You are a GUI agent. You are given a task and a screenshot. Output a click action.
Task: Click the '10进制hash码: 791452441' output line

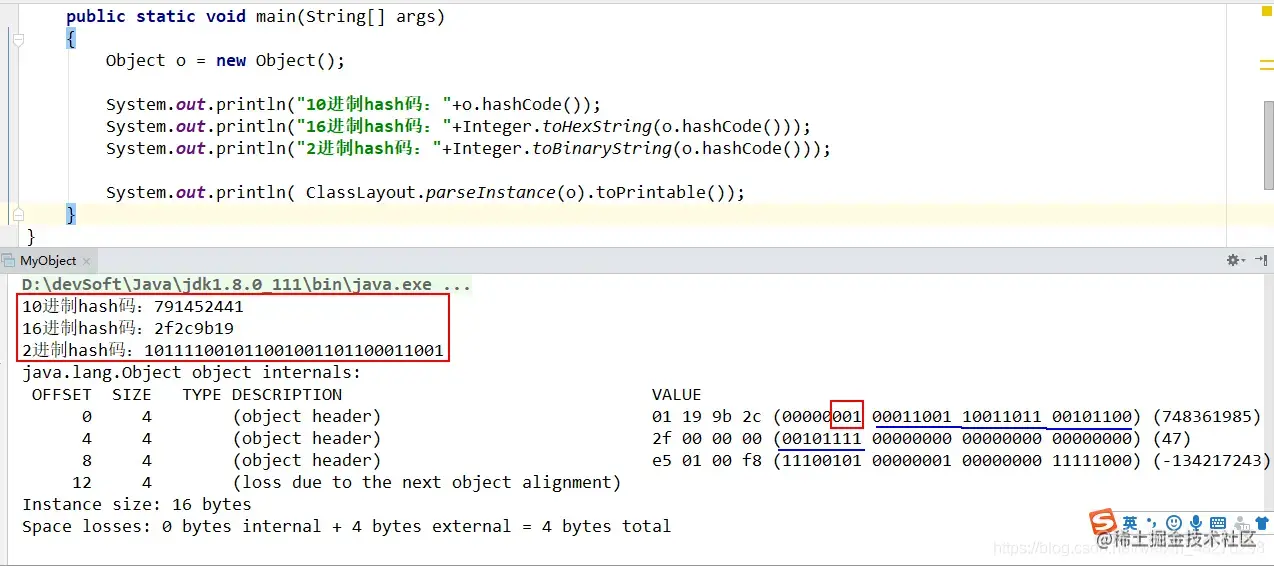(x=133, y=306)
